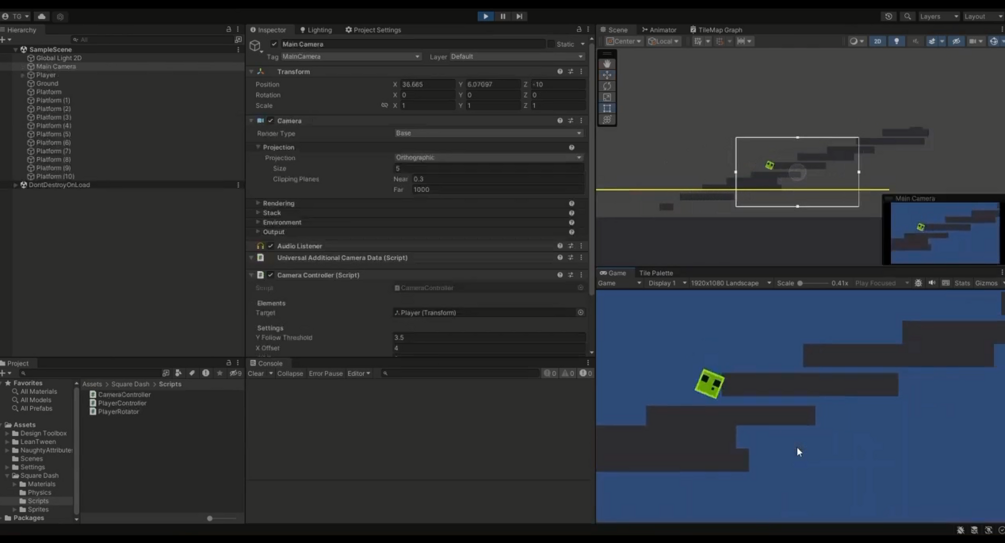Open the Layers dropdown
This screenshot has width=1005, height=543.
(x=939, y=17)
